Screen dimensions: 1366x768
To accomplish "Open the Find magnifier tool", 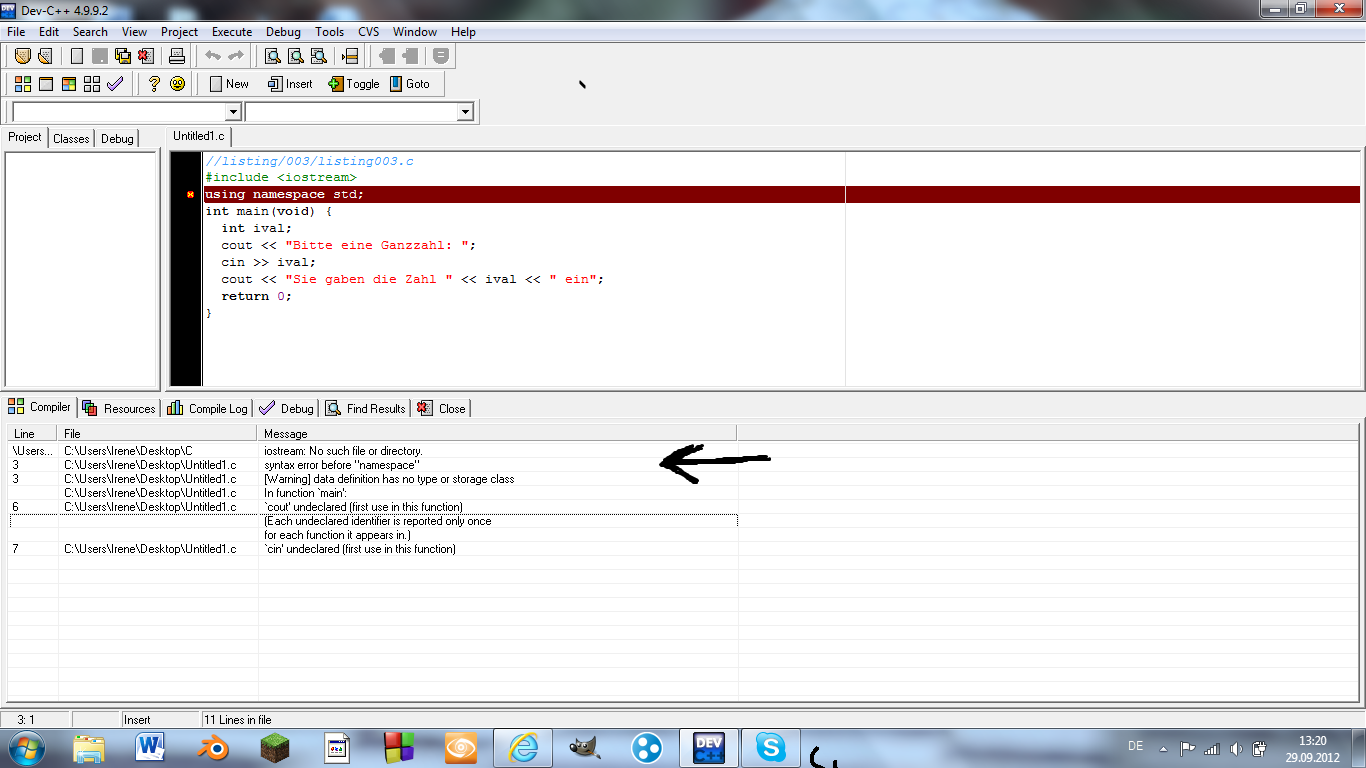I will pyautogui.click(x=273, y=56).
